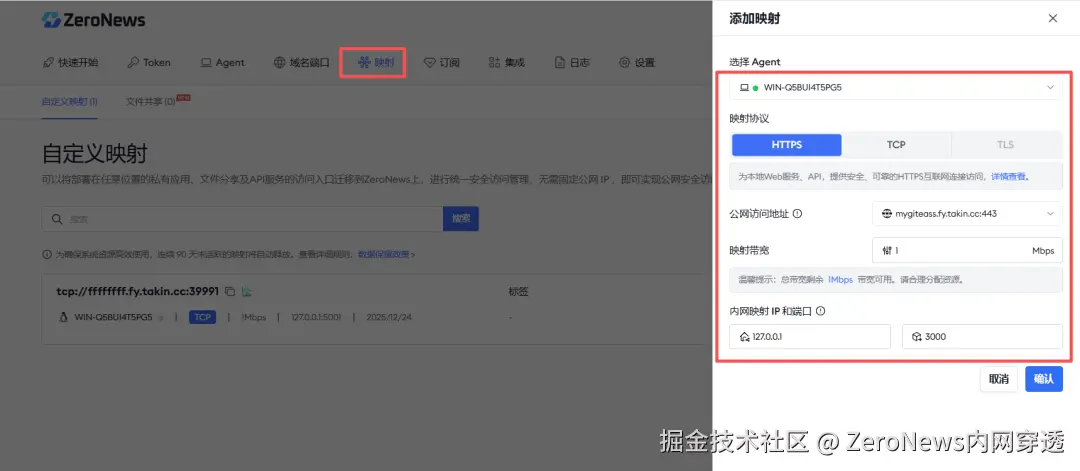Click the 搜索 button
1080x471 pixels.
pos(461,219)
